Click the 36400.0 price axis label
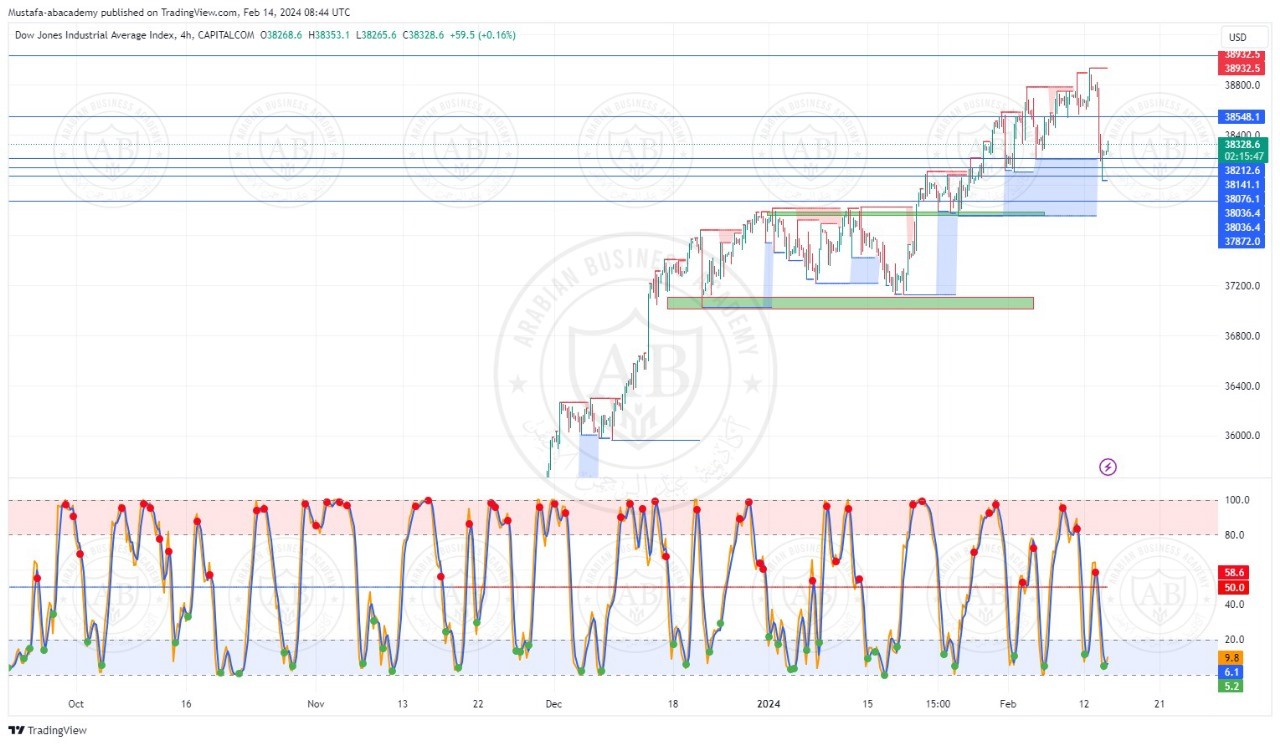1280x745 pixels. pyautogui.click(x=1242, y=386)
